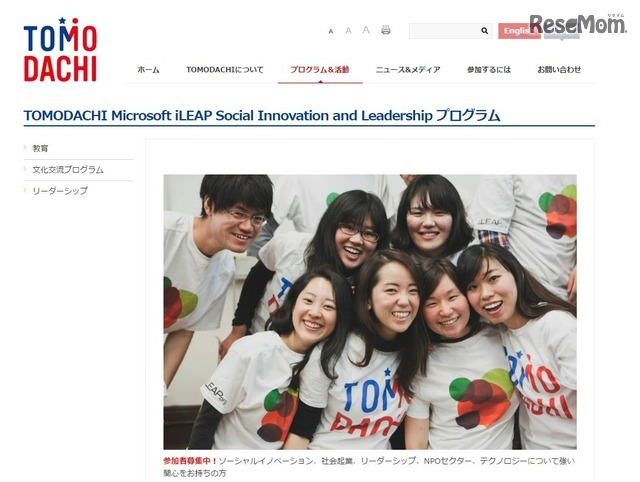Open the ホーム menu item

tap(148, 70)
